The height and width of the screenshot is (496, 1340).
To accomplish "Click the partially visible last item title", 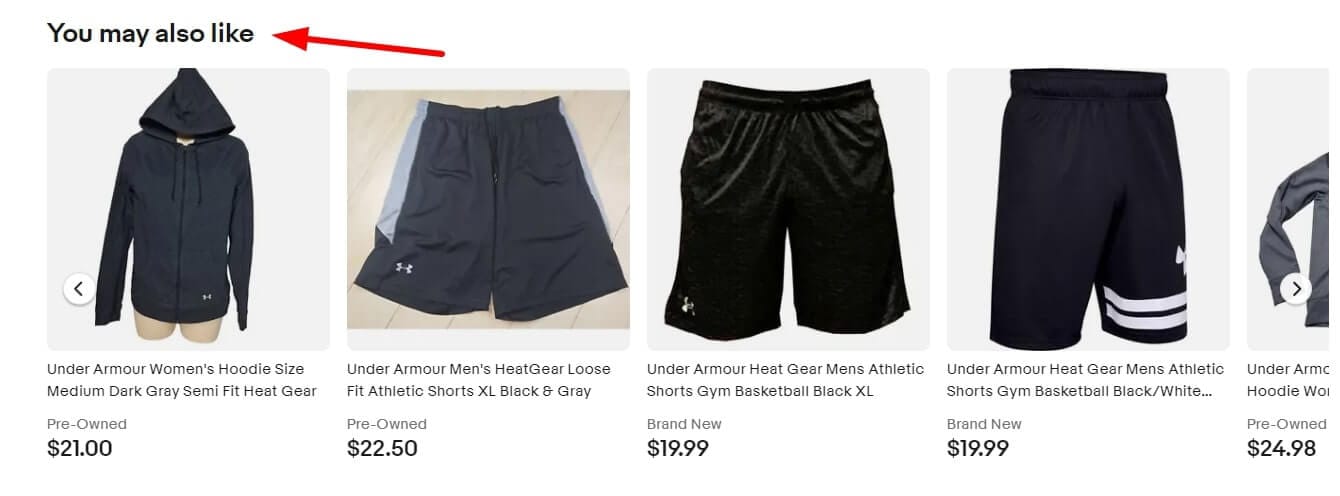I will pyautogui.click(x=1293, y=380).
